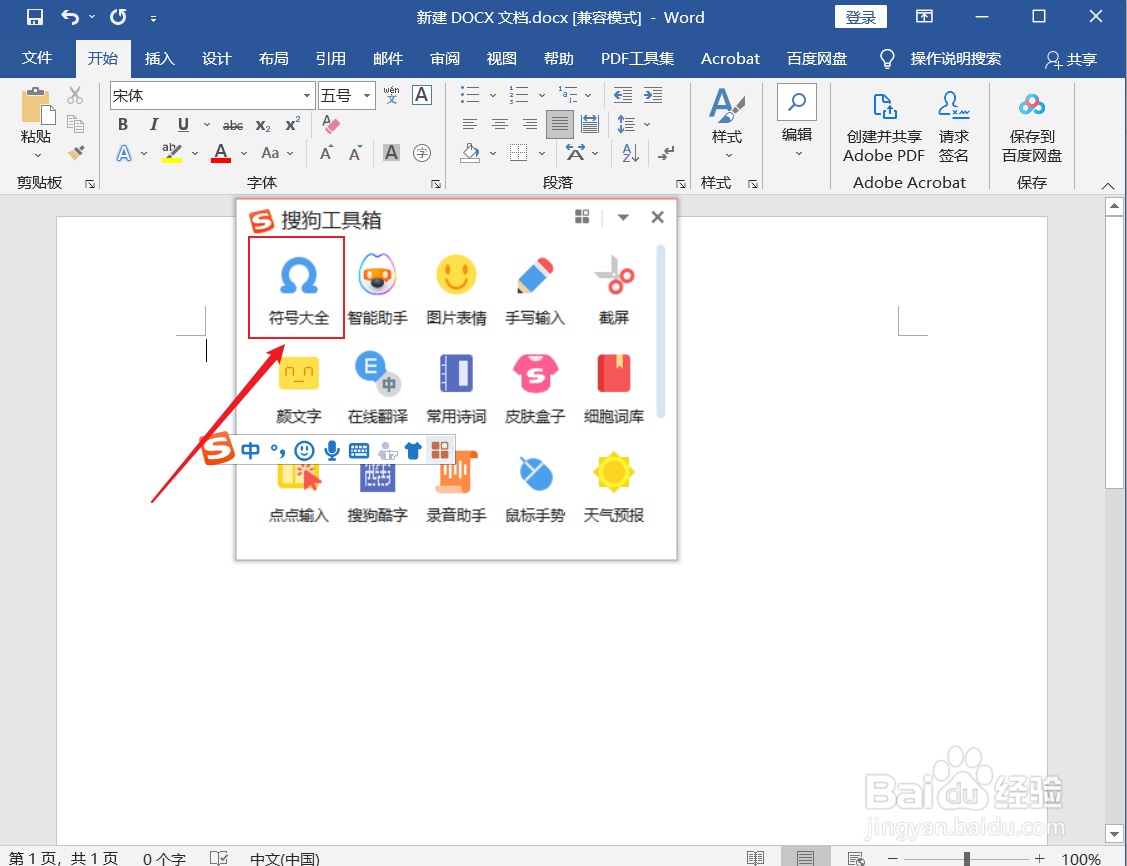The width and height of the screenshot is (1127, 866).
Task: Toggle Bold formatting
Action: pyautogui.click(x=123, y=125)
